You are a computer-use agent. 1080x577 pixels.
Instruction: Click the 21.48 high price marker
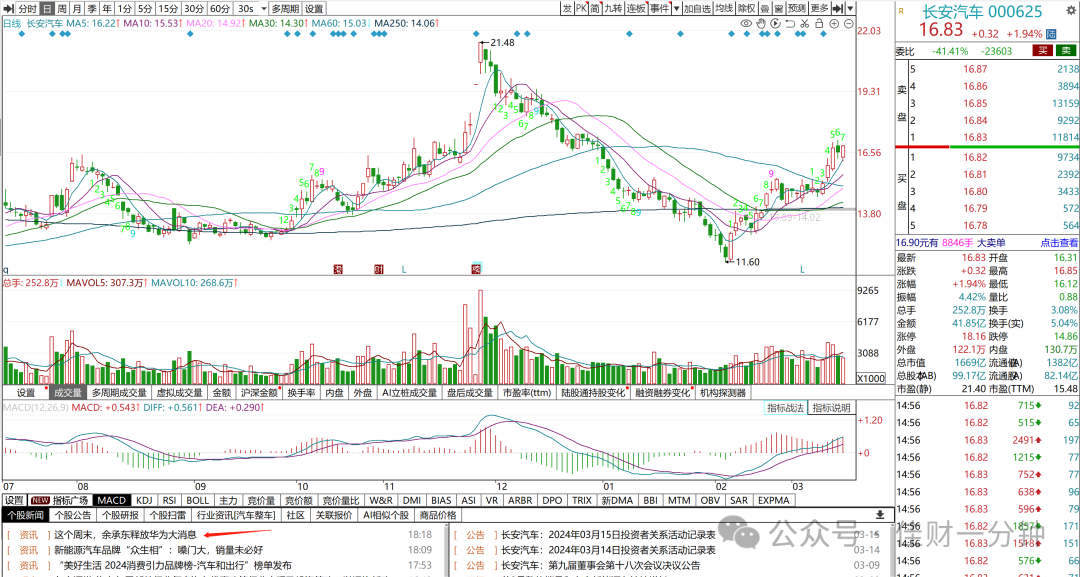502,42
